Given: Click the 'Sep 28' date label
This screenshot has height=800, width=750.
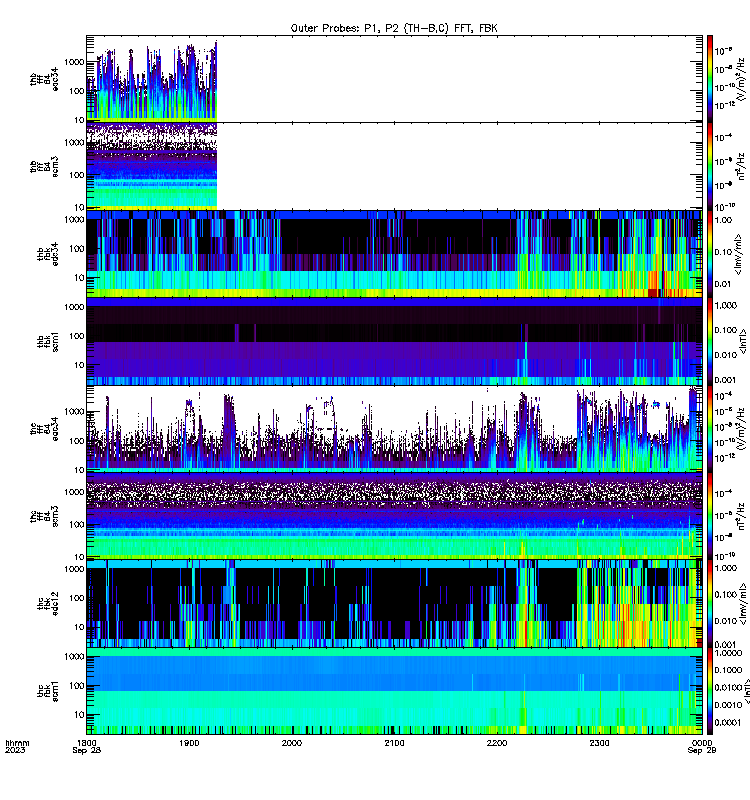Looking at the screenshot, I should coord(87,750).
